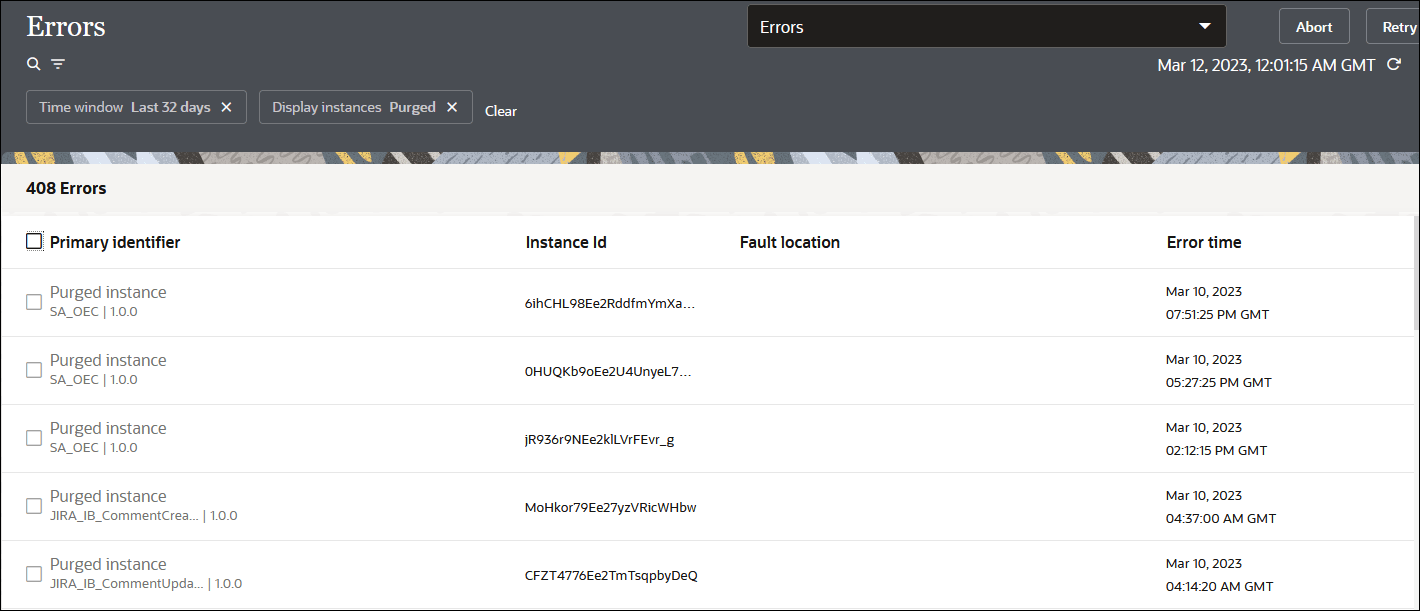Click the dropdown arrow in the Errors selector
The height and width of the screenshot is (611, 1420).
(x=1206, y=25)
